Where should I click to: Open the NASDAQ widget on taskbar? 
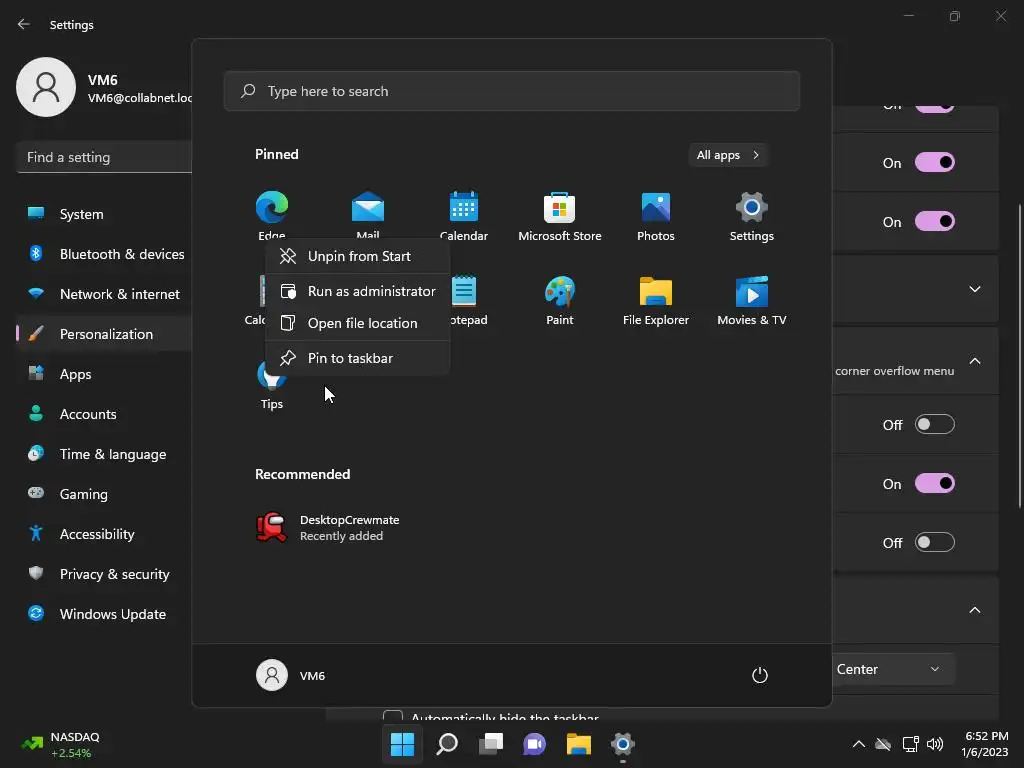click(x=60, y=744)
